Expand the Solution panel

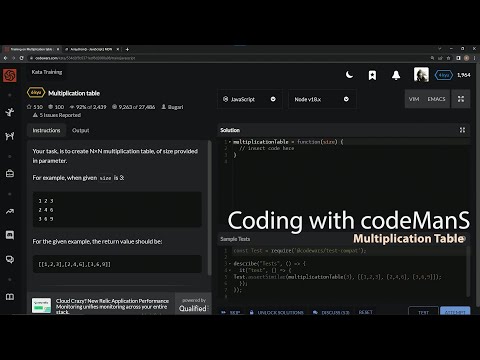pos(462,130)
